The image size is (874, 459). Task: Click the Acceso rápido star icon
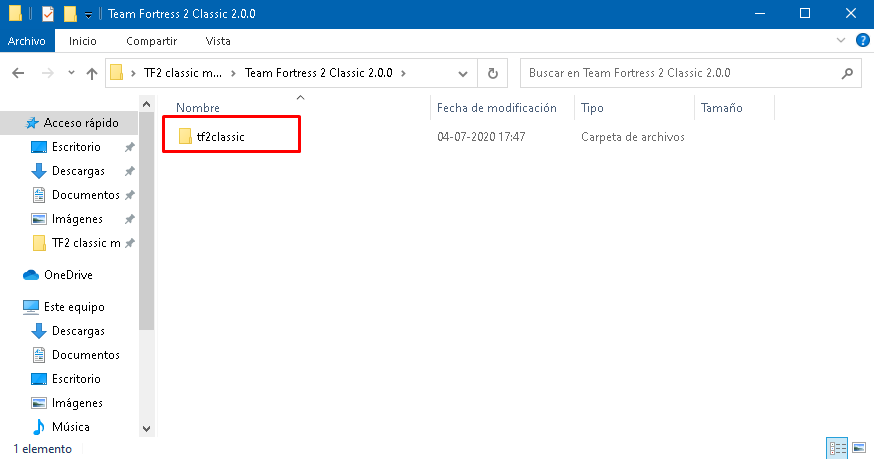tap(32, 123)
